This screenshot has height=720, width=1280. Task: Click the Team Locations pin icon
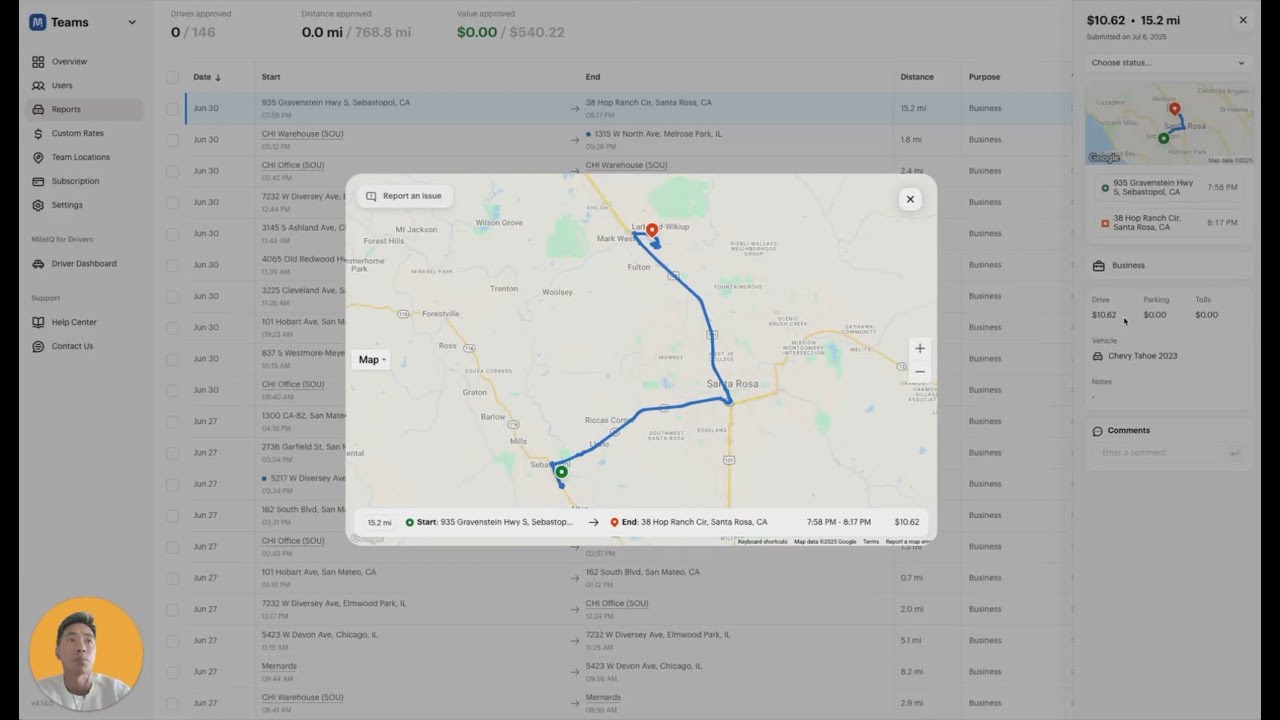pyautogui.click(x=38, y=157)
